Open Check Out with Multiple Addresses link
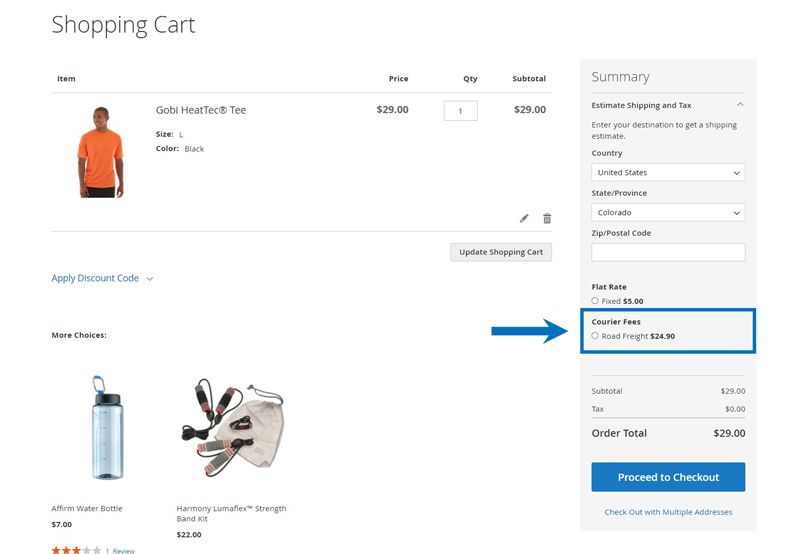 tap(668, 512)
